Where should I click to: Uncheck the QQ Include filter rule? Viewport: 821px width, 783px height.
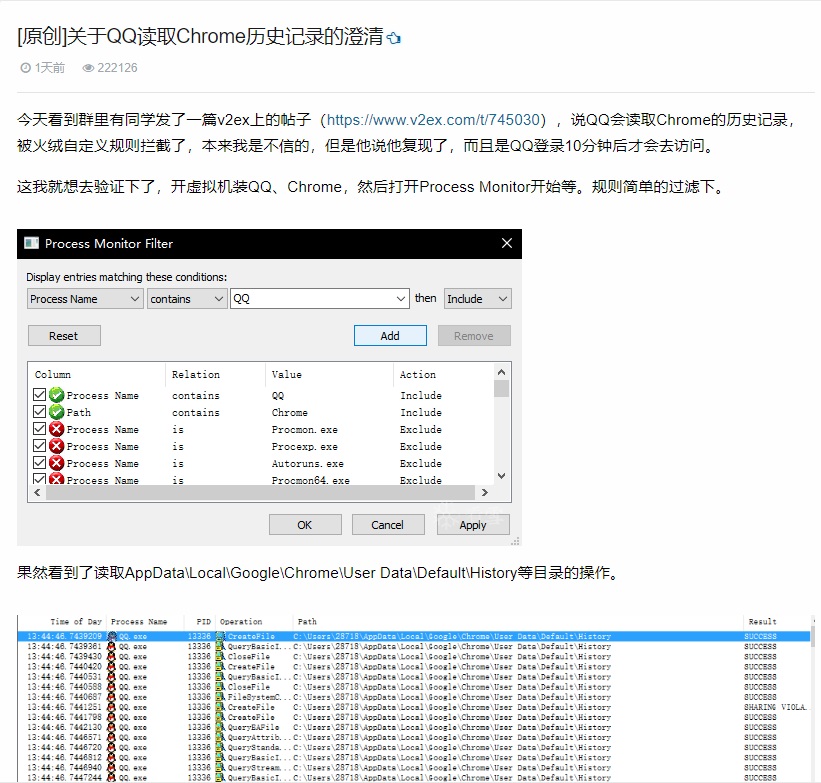pyautogui.click(x=38, y=395)
